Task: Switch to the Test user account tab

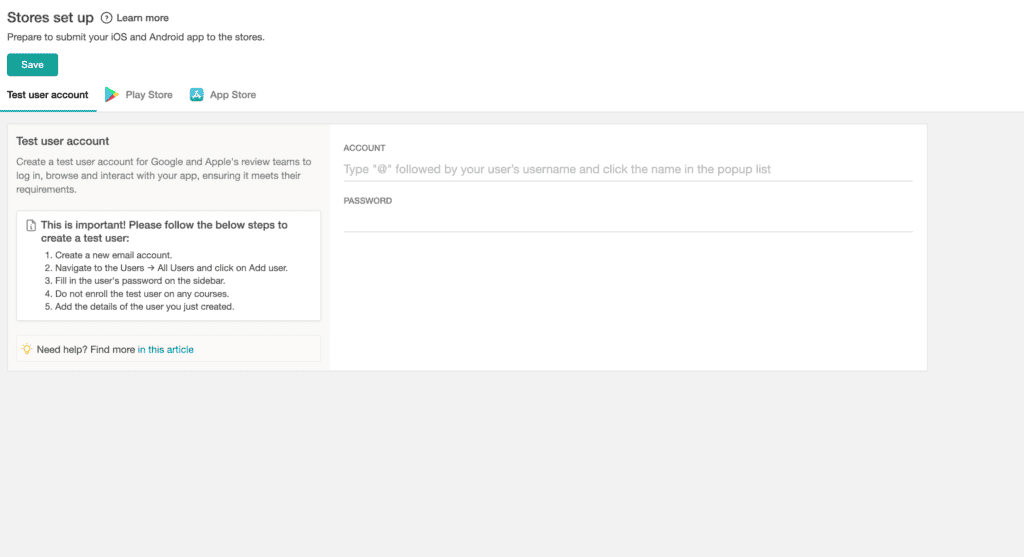Action: coord(48,95)
